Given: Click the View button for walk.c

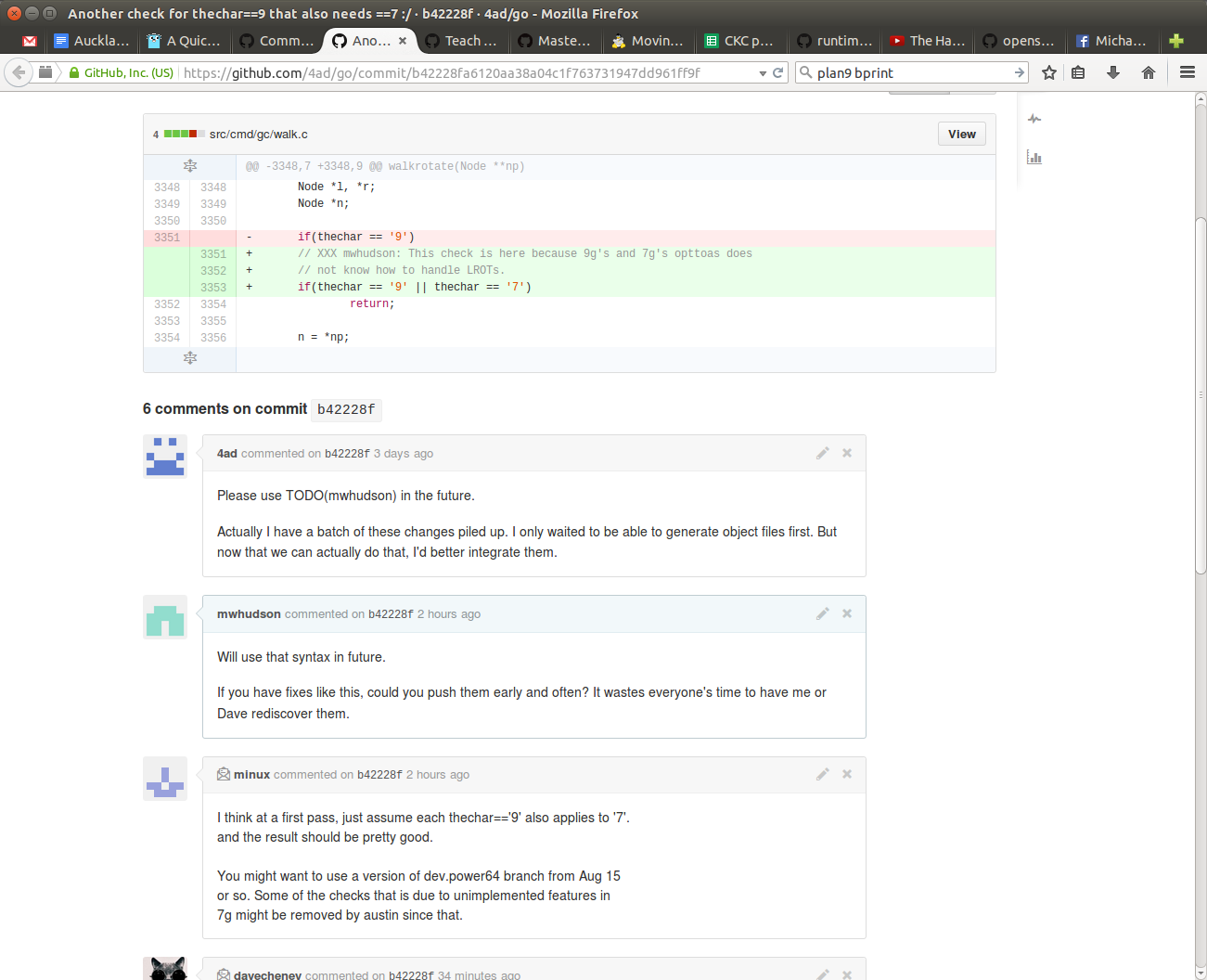Looking at the screenshot, I should tap(961, 135).
